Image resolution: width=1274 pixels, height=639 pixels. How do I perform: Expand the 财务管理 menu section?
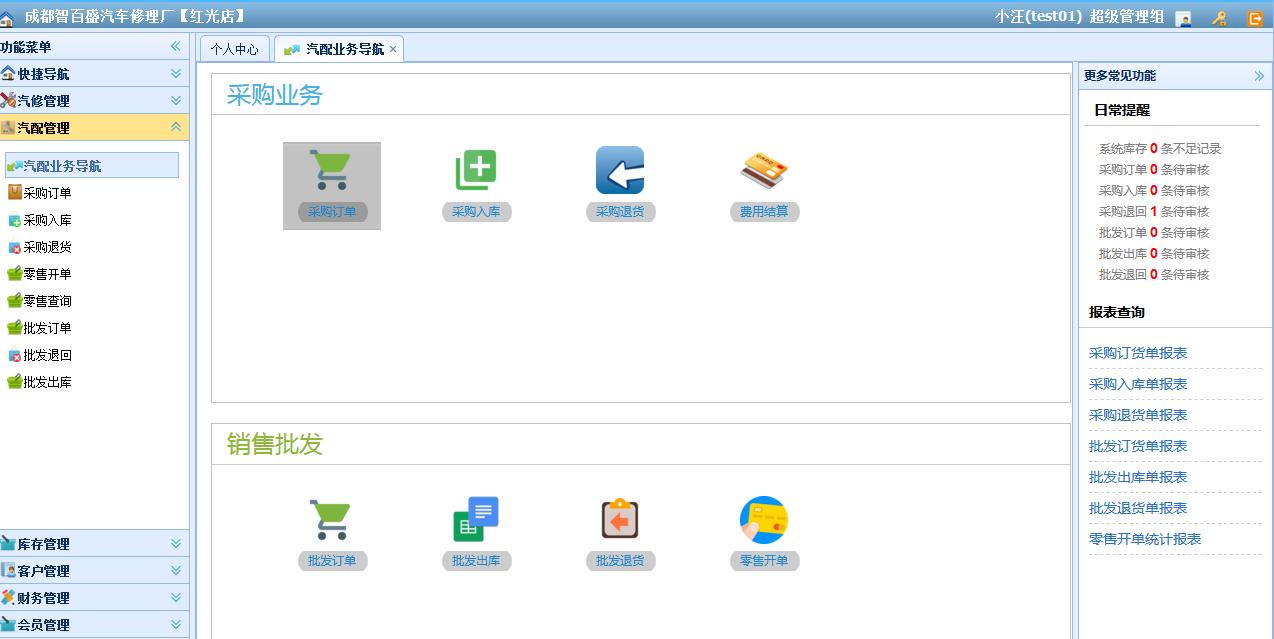coord(176,598)
